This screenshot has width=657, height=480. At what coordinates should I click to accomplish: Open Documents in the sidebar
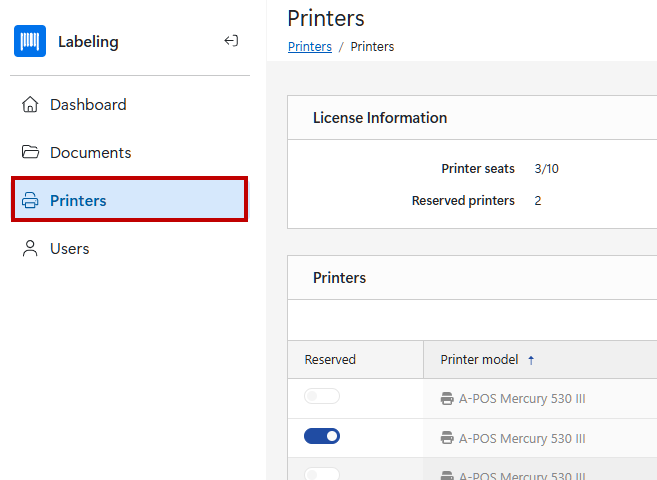tap(90, 153)
